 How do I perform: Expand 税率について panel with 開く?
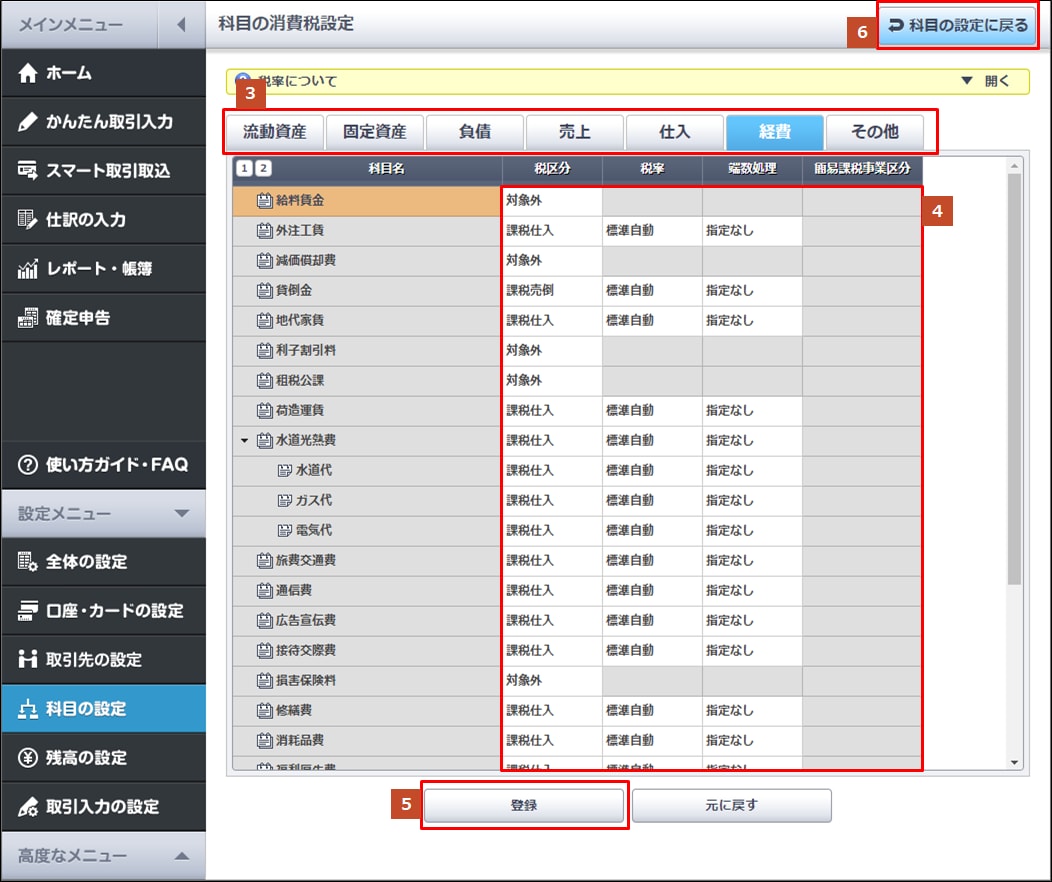[986, 81]
